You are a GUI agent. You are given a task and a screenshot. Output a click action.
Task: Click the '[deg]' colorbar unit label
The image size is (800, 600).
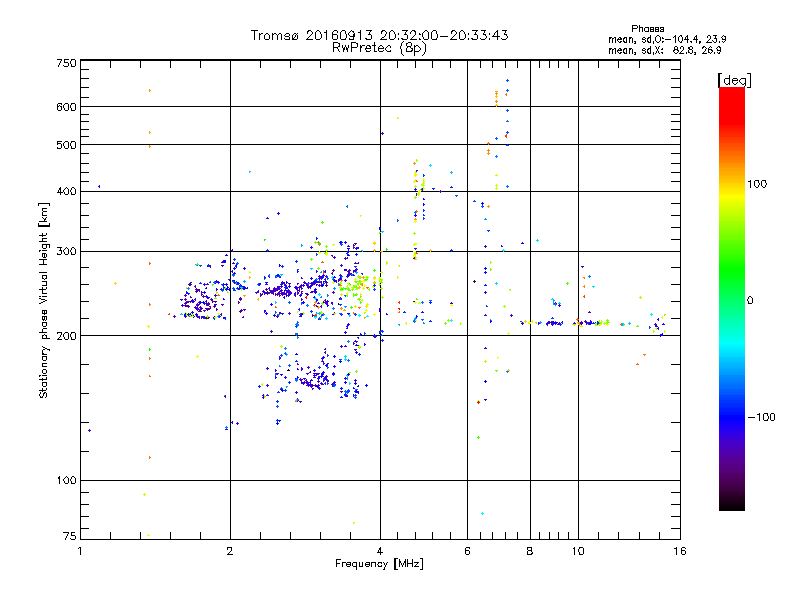(x=734, y=80)
